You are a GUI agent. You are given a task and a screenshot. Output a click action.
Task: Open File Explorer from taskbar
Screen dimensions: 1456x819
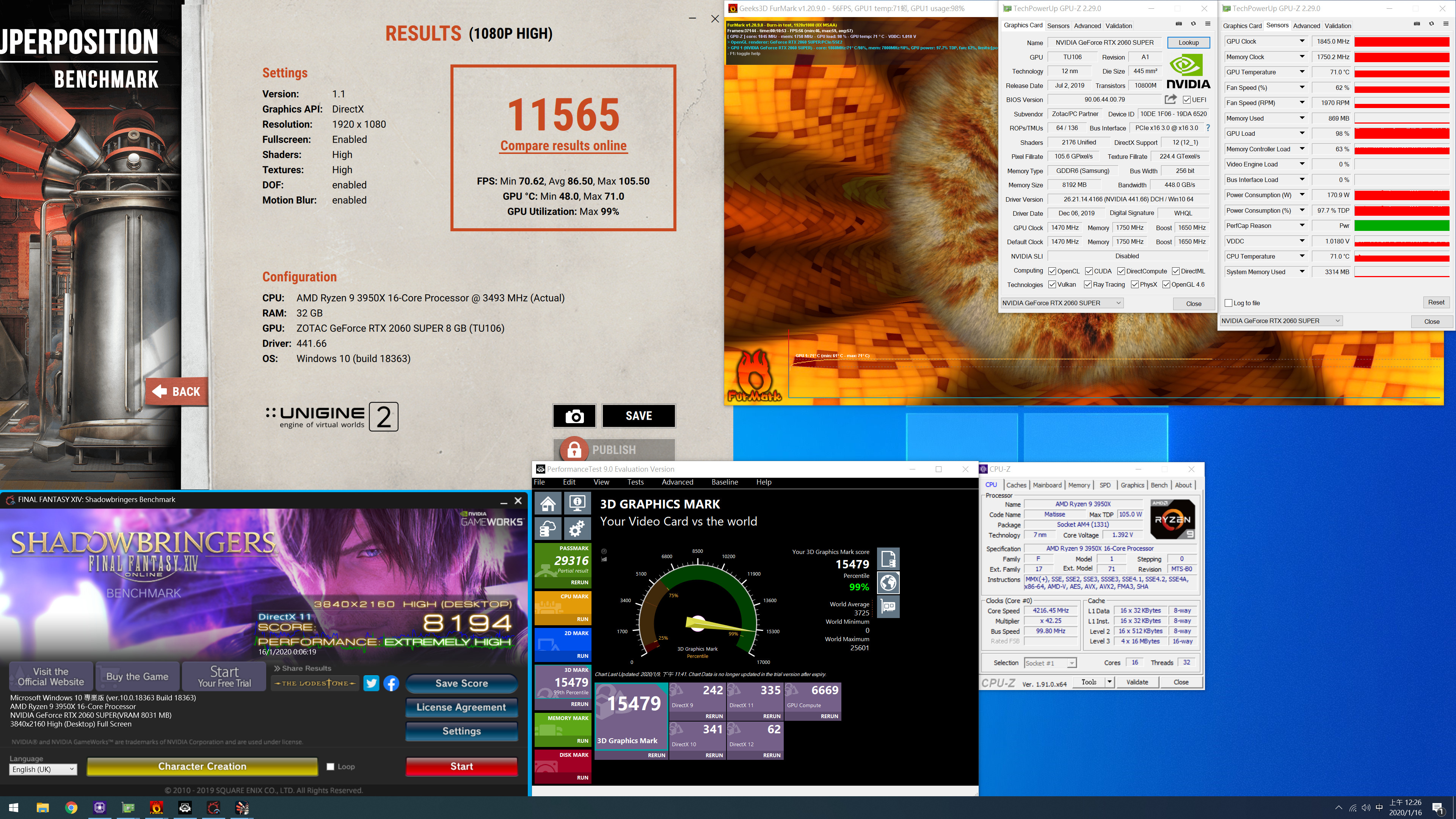[x=42, y=808]
